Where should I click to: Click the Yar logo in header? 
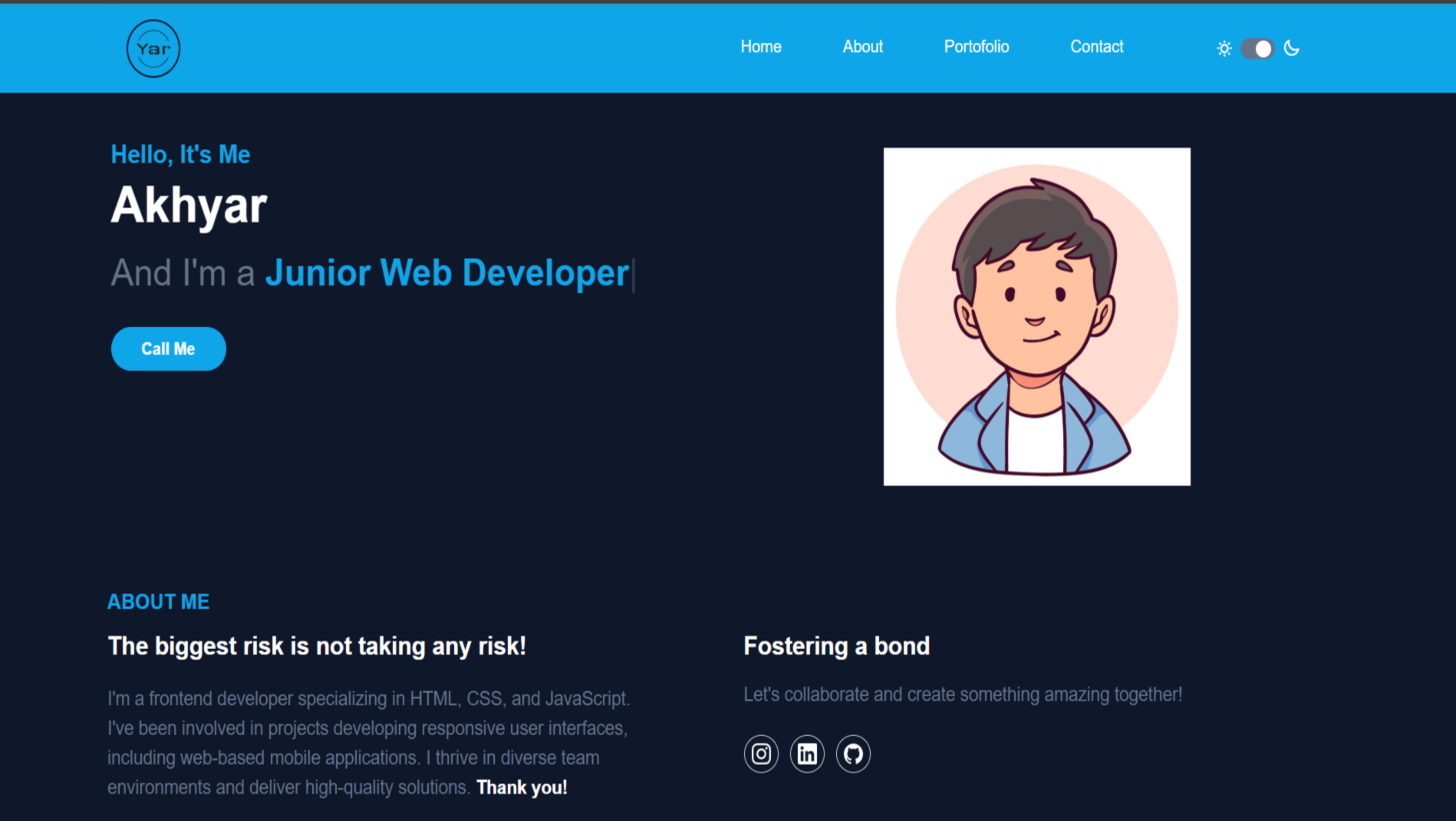[x=153, y=48]
